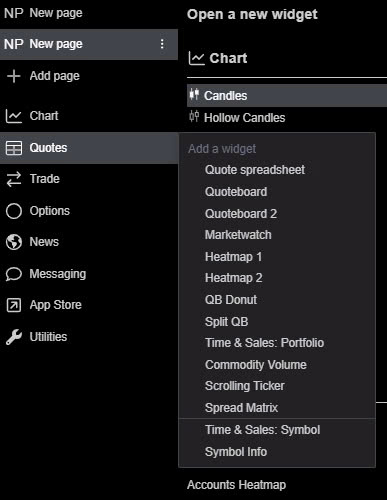Click the Trade arrows icon
Image resolution: width=387 pixels, height=500 pixels.
tap(14, 179)
